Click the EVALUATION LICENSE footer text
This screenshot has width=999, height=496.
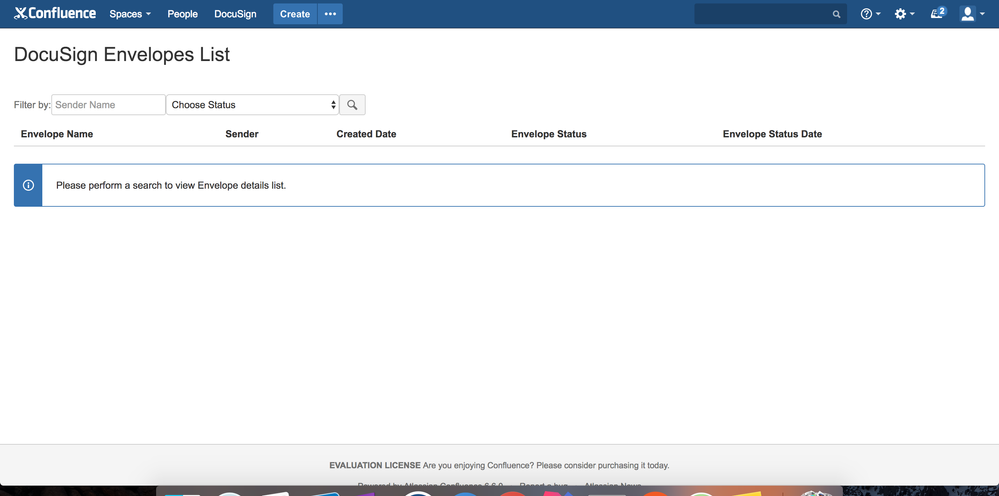(x=375, y=465)
